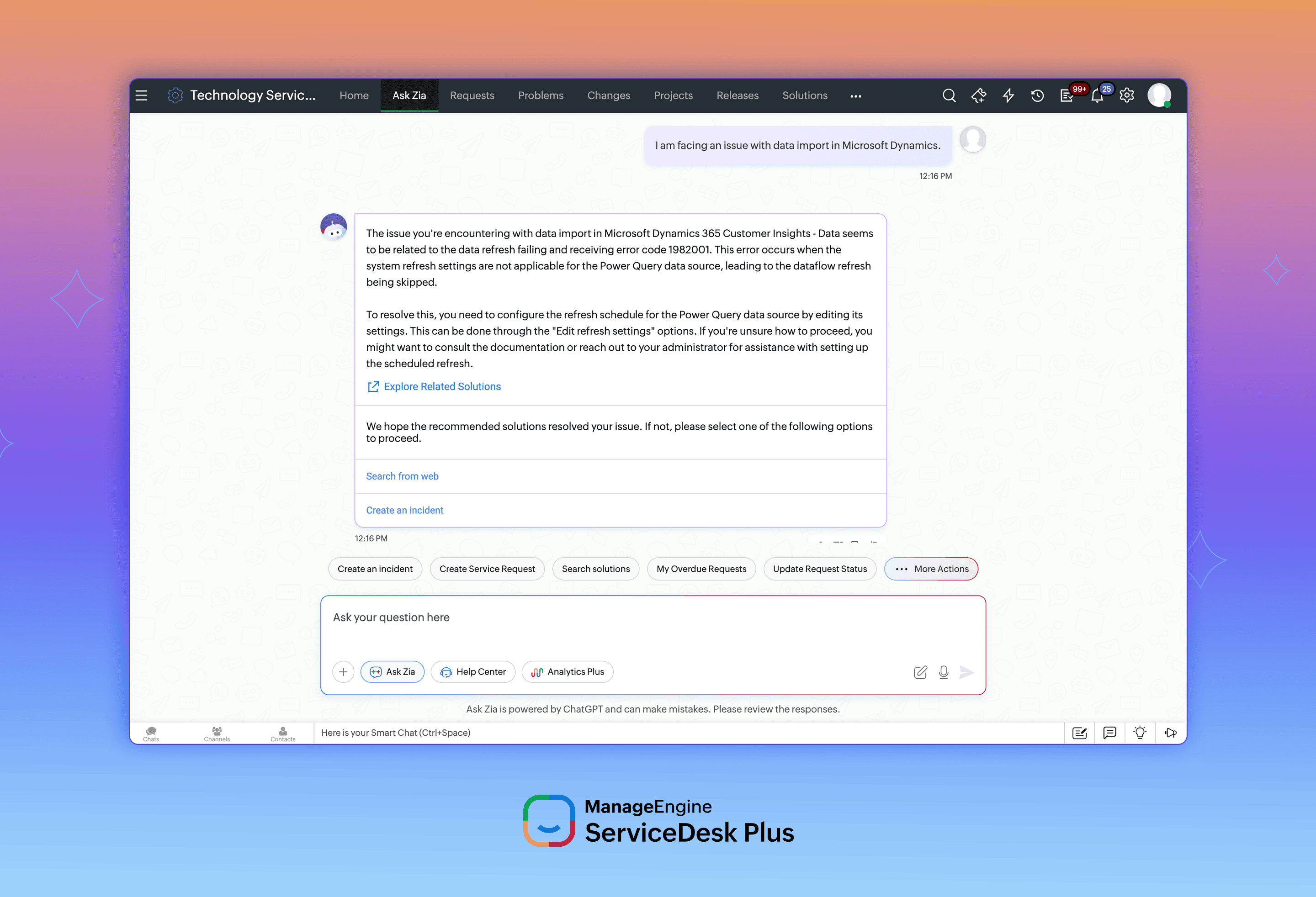1316x897 pixels.
Task: Click the send message arrow icon
Action: pyautogui.click(x=966, y=672)
